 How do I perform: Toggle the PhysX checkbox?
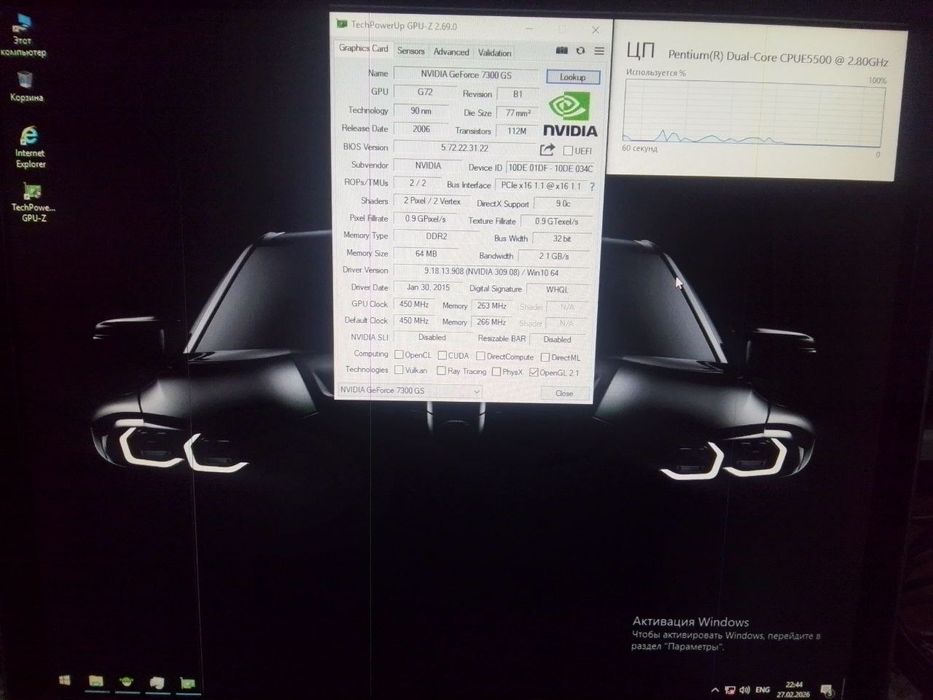496,371
